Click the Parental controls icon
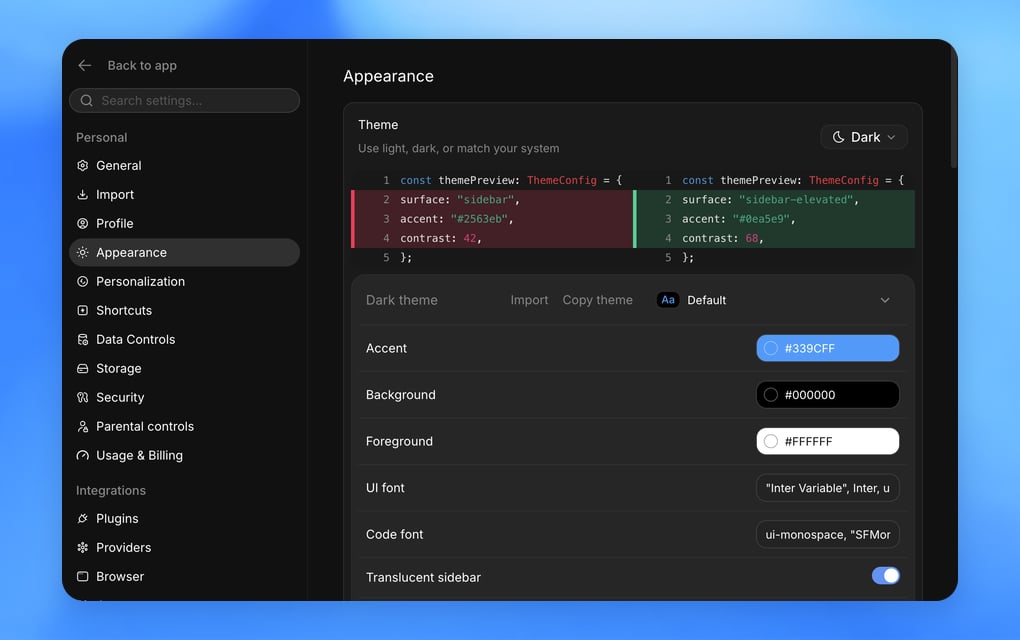The height and width of the screenshot is (640, 1020). point(83,427)
